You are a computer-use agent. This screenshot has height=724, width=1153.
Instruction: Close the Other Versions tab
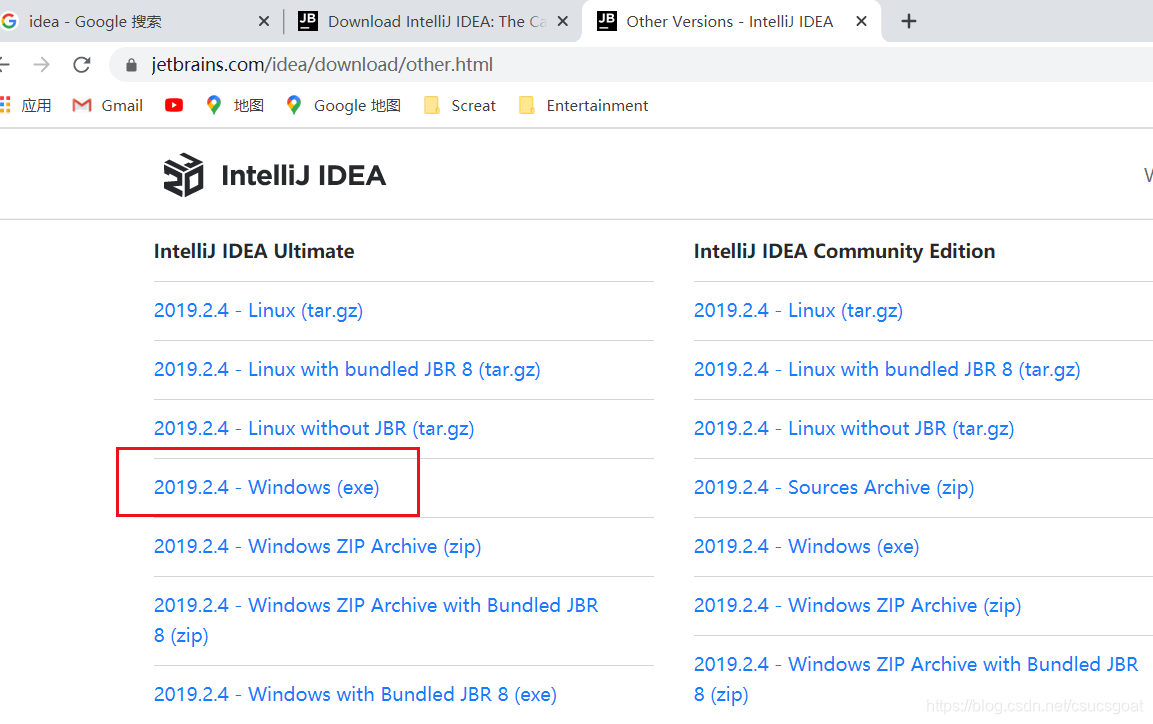tap(861, 21)
